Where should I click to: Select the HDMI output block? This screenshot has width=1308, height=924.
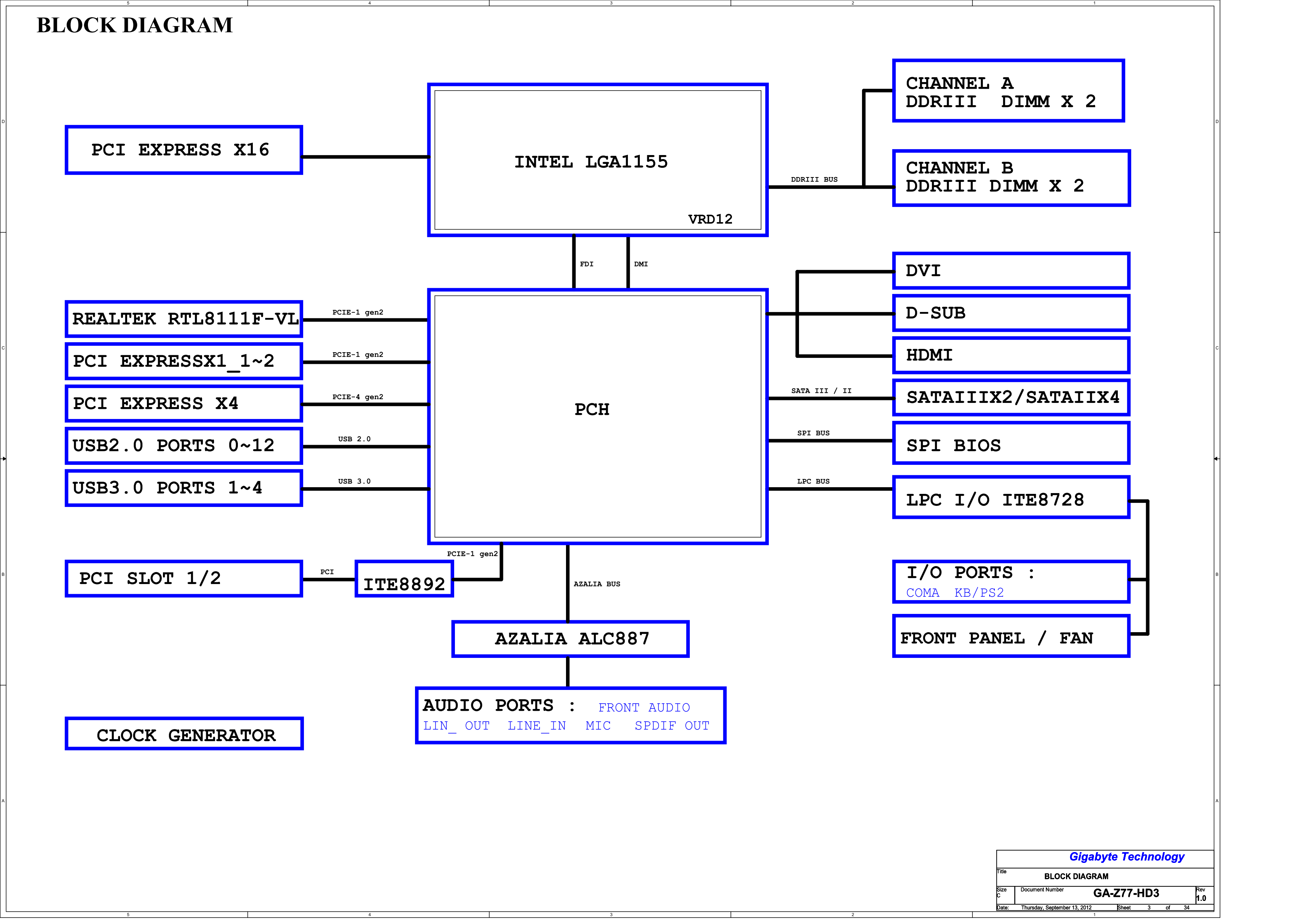coord(1010,355)
